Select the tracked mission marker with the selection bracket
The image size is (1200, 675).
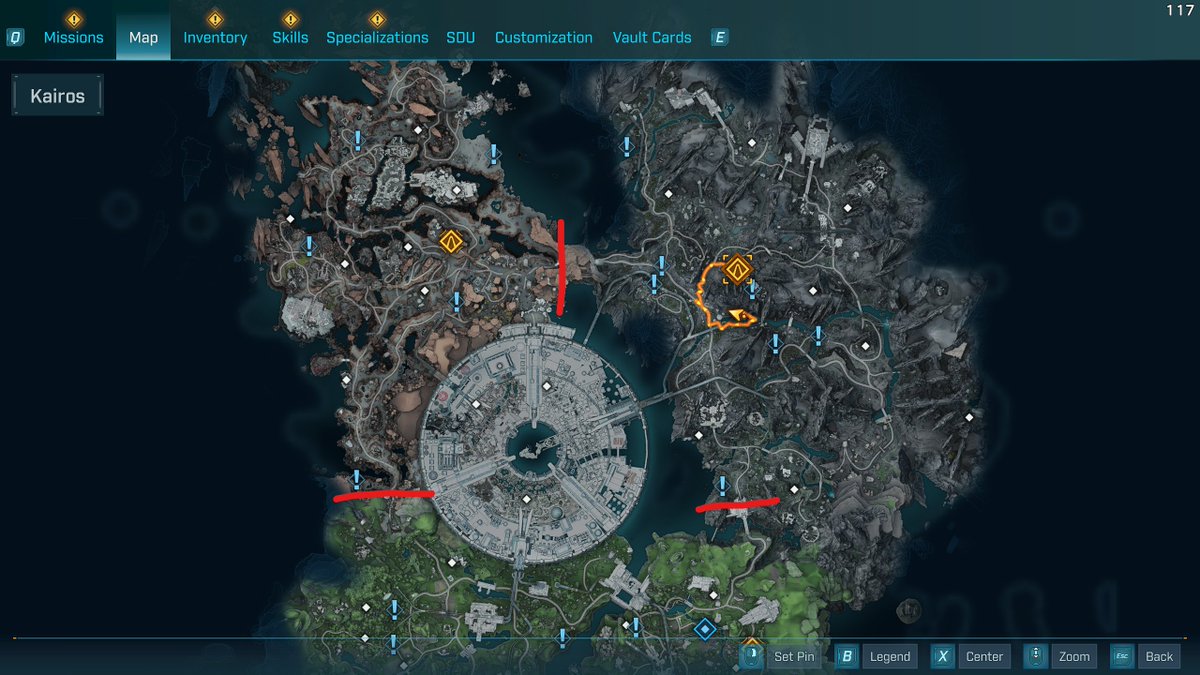pos(738,269)
